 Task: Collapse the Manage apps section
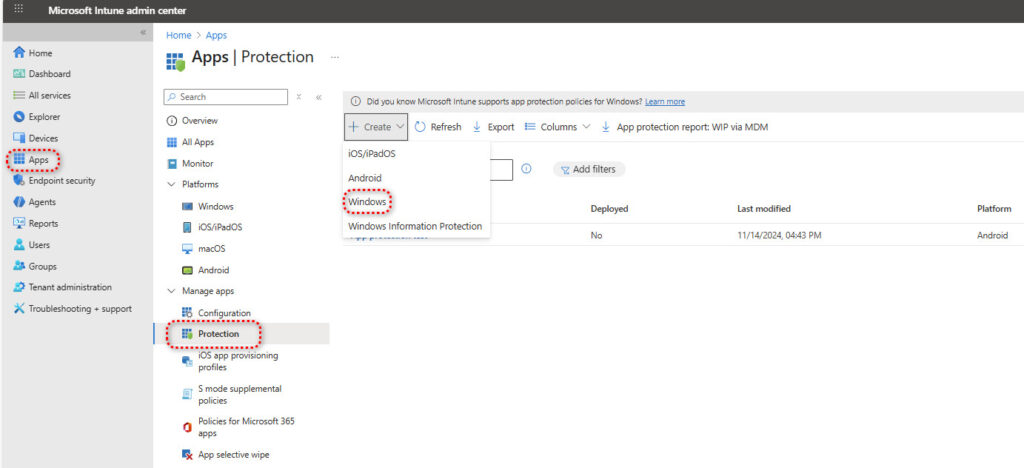click(171, 291)
